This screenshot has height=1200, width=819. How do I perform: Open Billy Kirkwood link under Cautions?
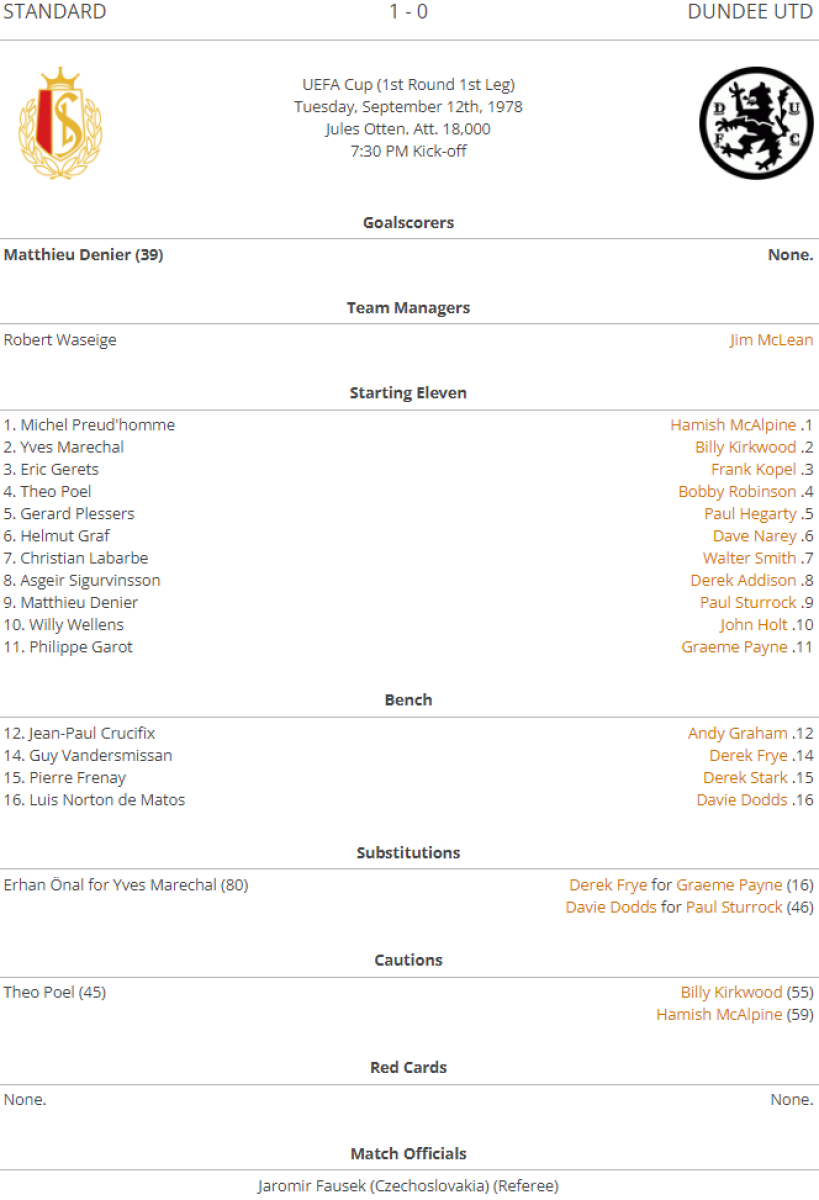(x=731, y=992)
